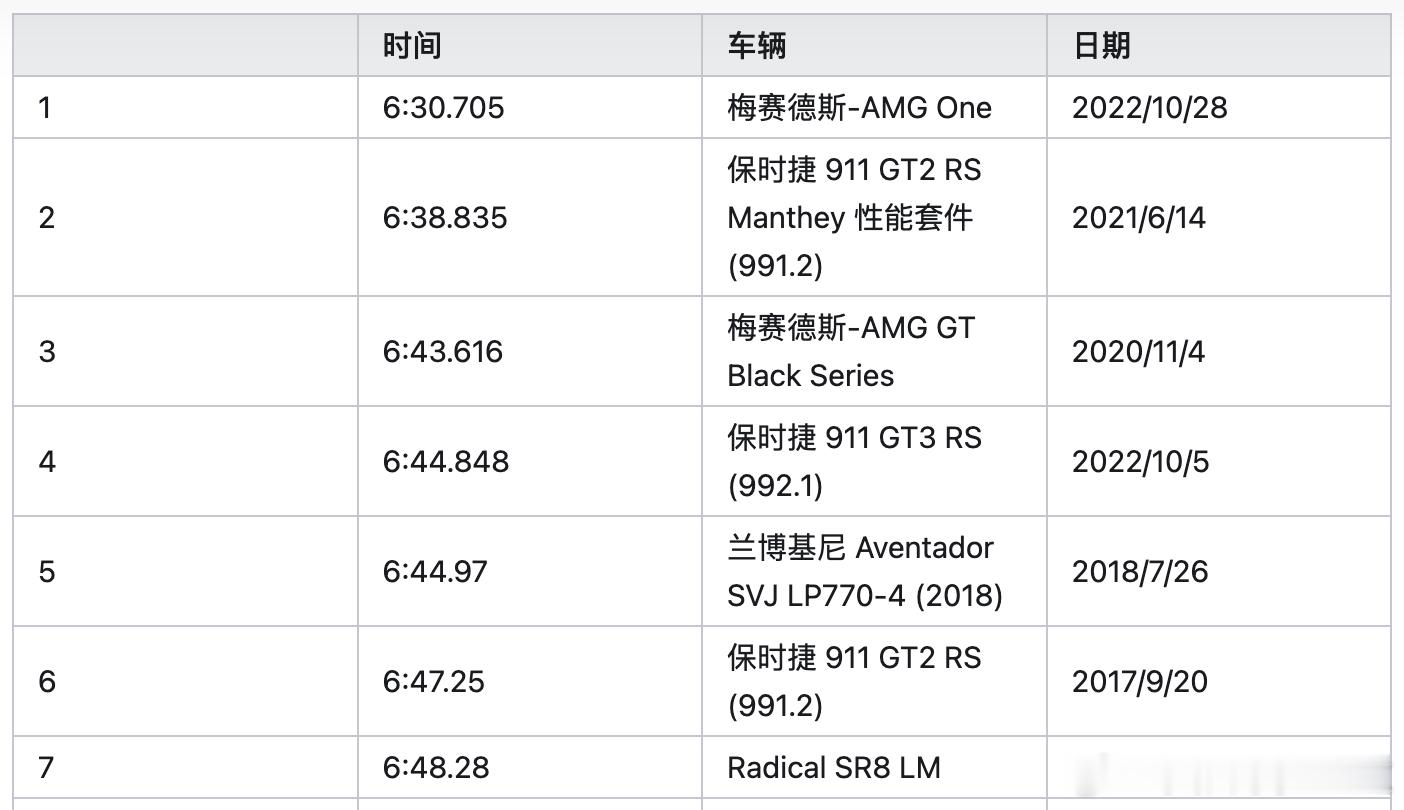The width and height of the screenshot is (1404, 810).
Task: Click the 6:43.616 lap time
Action: pyautogui.click(x=443, y=352)
